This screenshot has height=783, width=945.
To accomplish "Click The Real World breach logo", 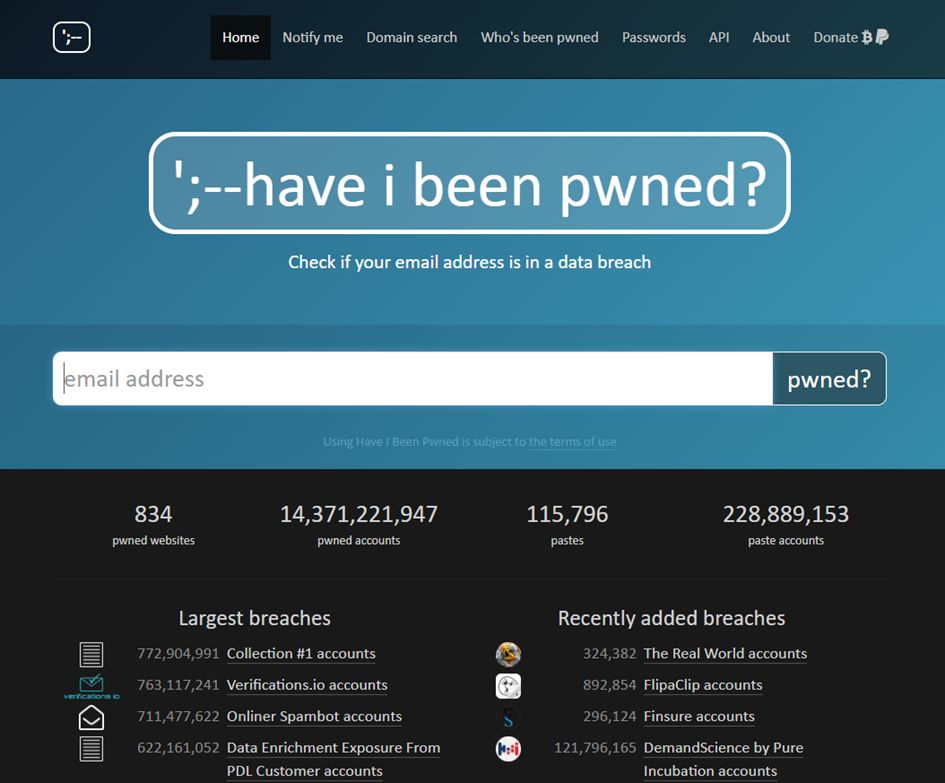I will pyautogui.click(x=508, y=654).
